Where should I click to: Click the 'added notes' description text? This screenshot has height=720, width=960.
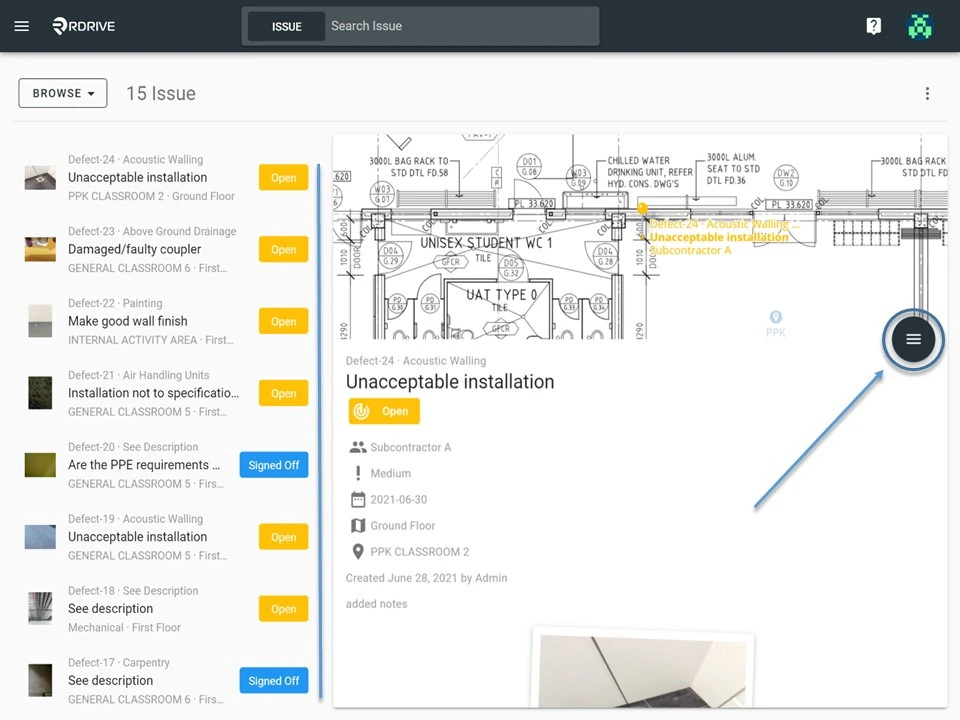click(376, 604)
